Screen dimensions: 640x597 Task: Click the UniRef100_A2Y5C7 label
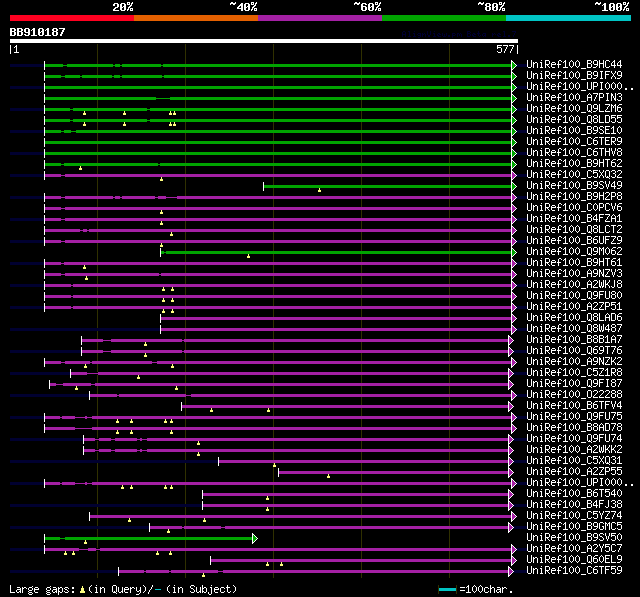(574, 549)
